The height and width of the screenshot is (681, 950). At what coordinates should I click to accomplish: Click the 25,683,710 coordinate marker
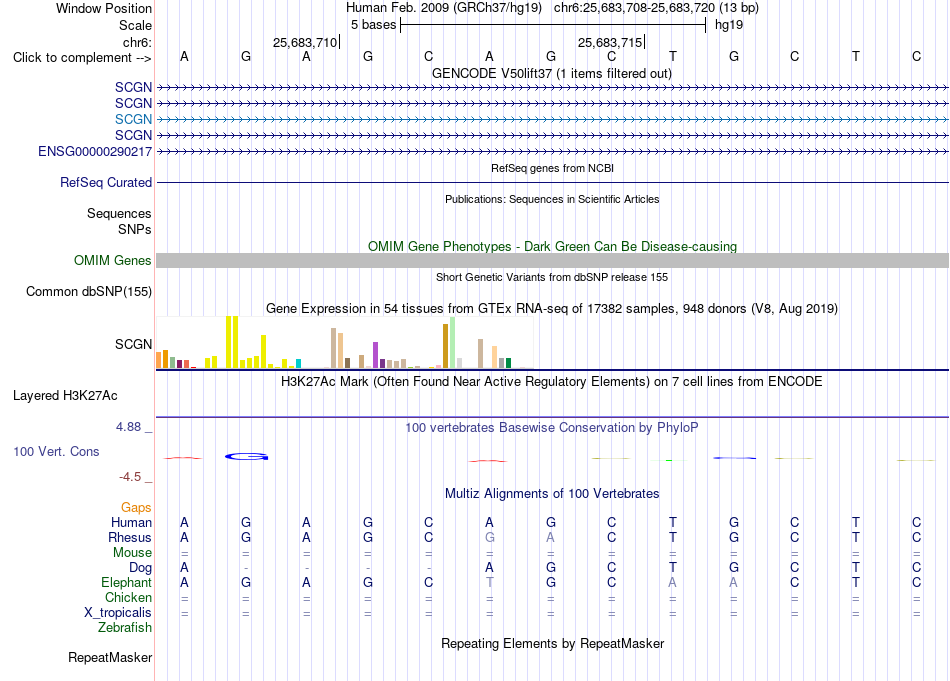tap(305, 42)
